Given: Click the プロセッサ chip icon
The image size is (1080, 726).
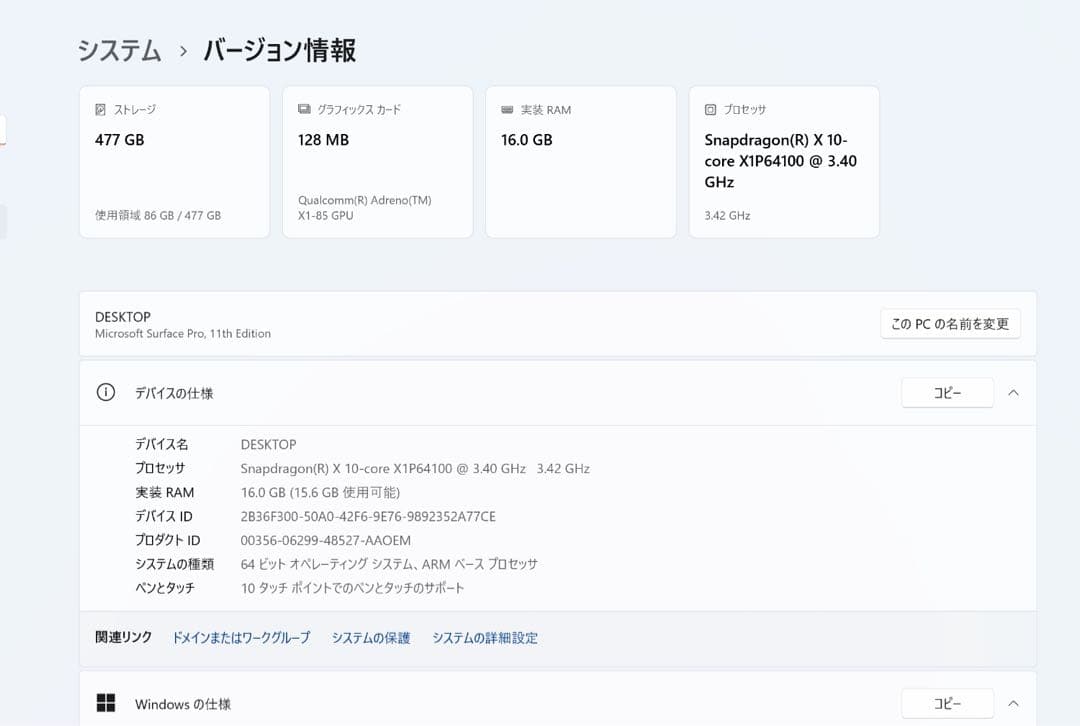Looking at the screenshot, I should (711, 108).
